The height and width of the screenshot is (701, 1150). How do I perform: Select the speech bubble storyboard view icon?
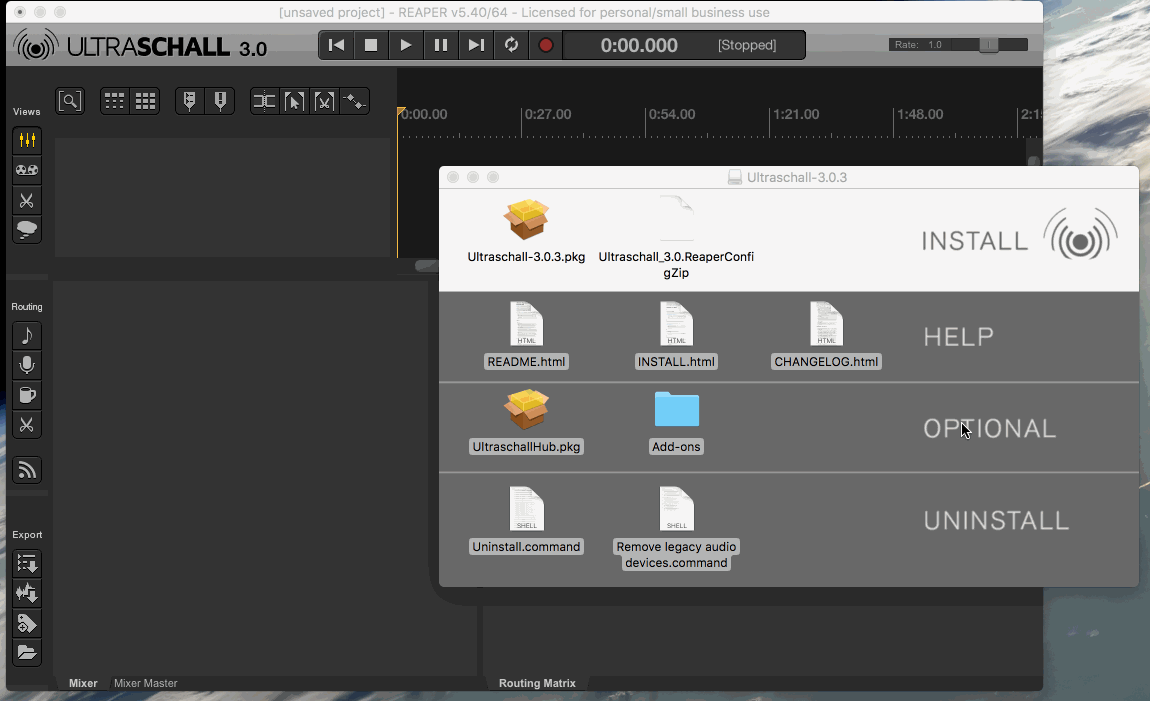pyautogui.click(x=27, y=230)
